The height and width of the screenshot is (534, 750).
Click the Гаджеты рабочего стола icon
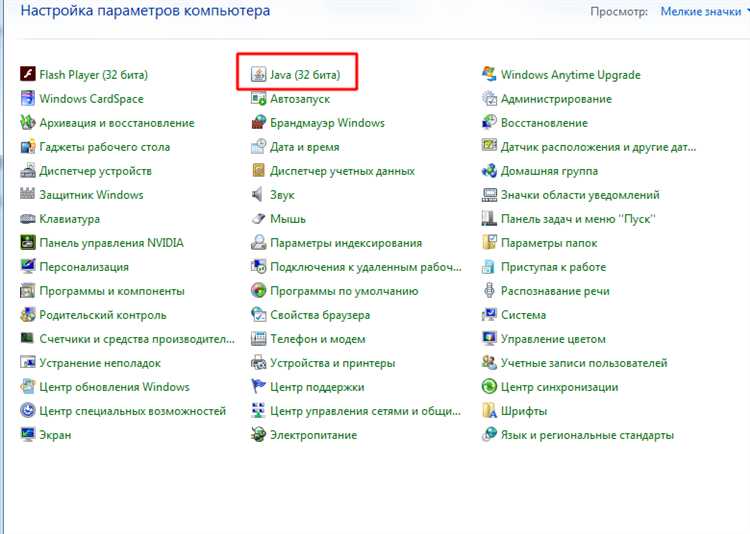[x=28, y=146]
